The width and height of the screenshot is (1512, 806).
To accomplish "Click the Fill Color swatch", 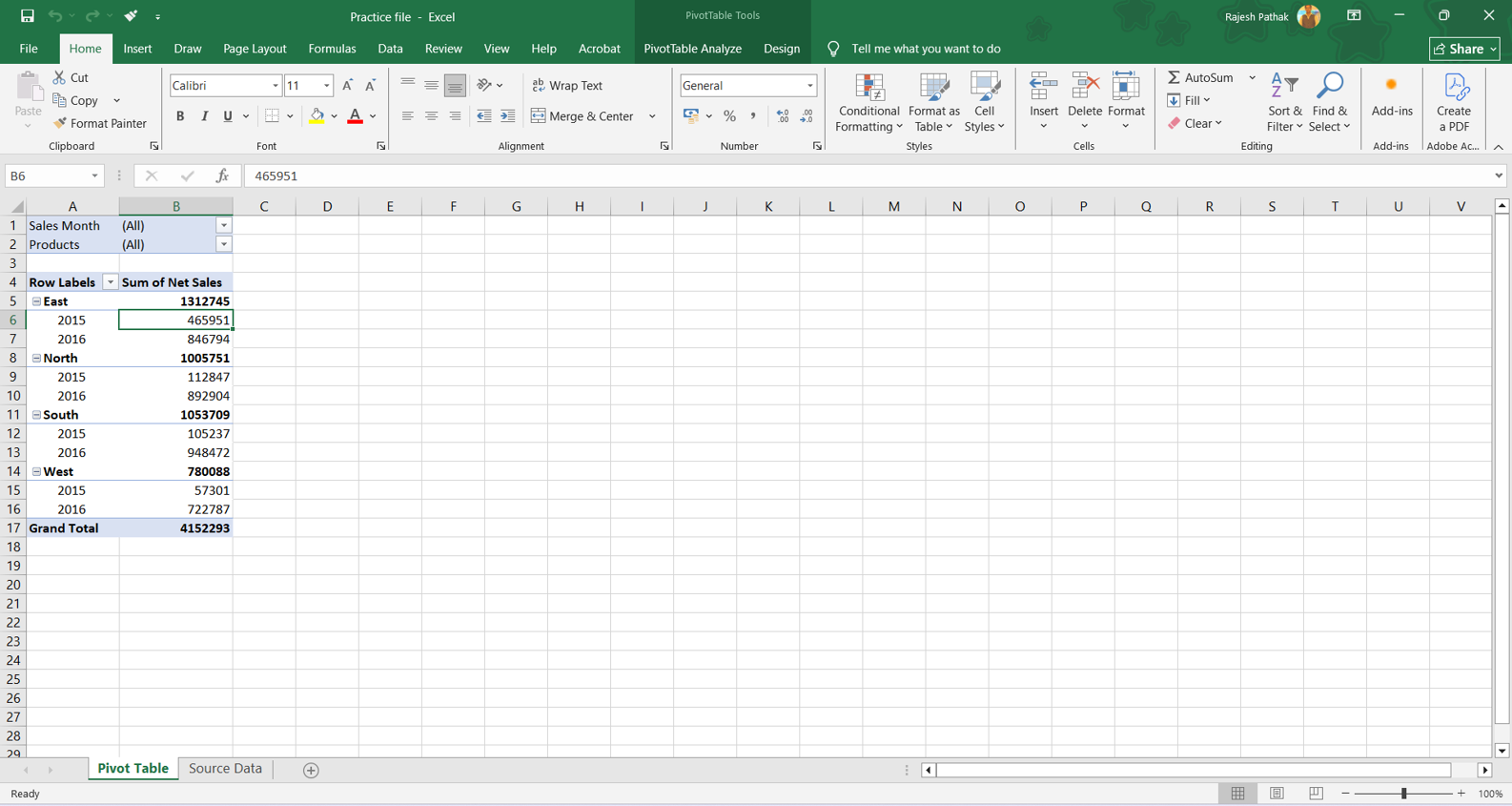I will coord(317,116).
